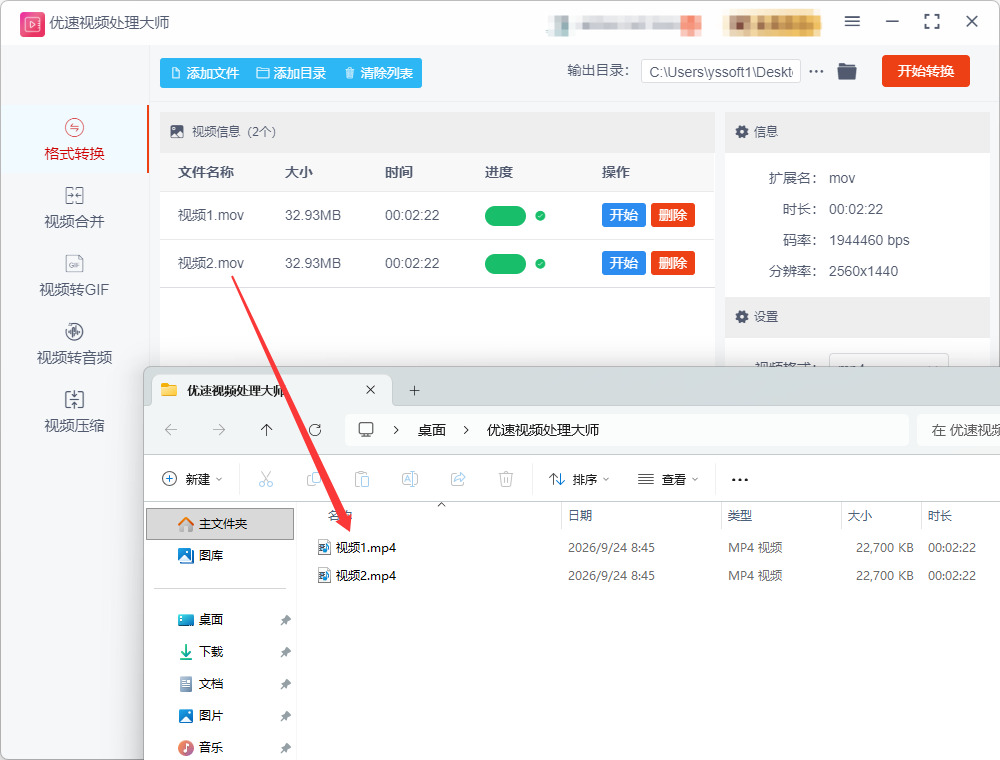Go back in File Explorer

pos(171,430)
